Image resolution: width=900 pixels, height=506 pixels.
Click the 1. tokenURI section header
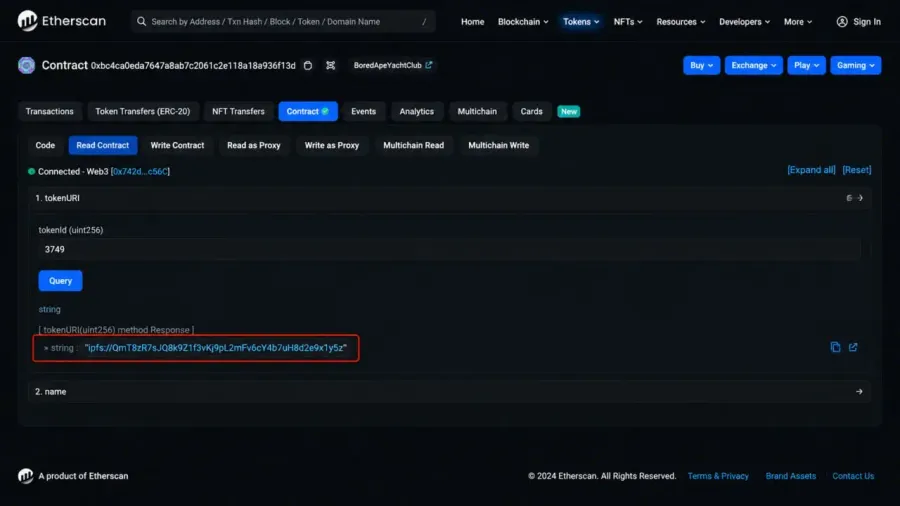pos(449,198)
